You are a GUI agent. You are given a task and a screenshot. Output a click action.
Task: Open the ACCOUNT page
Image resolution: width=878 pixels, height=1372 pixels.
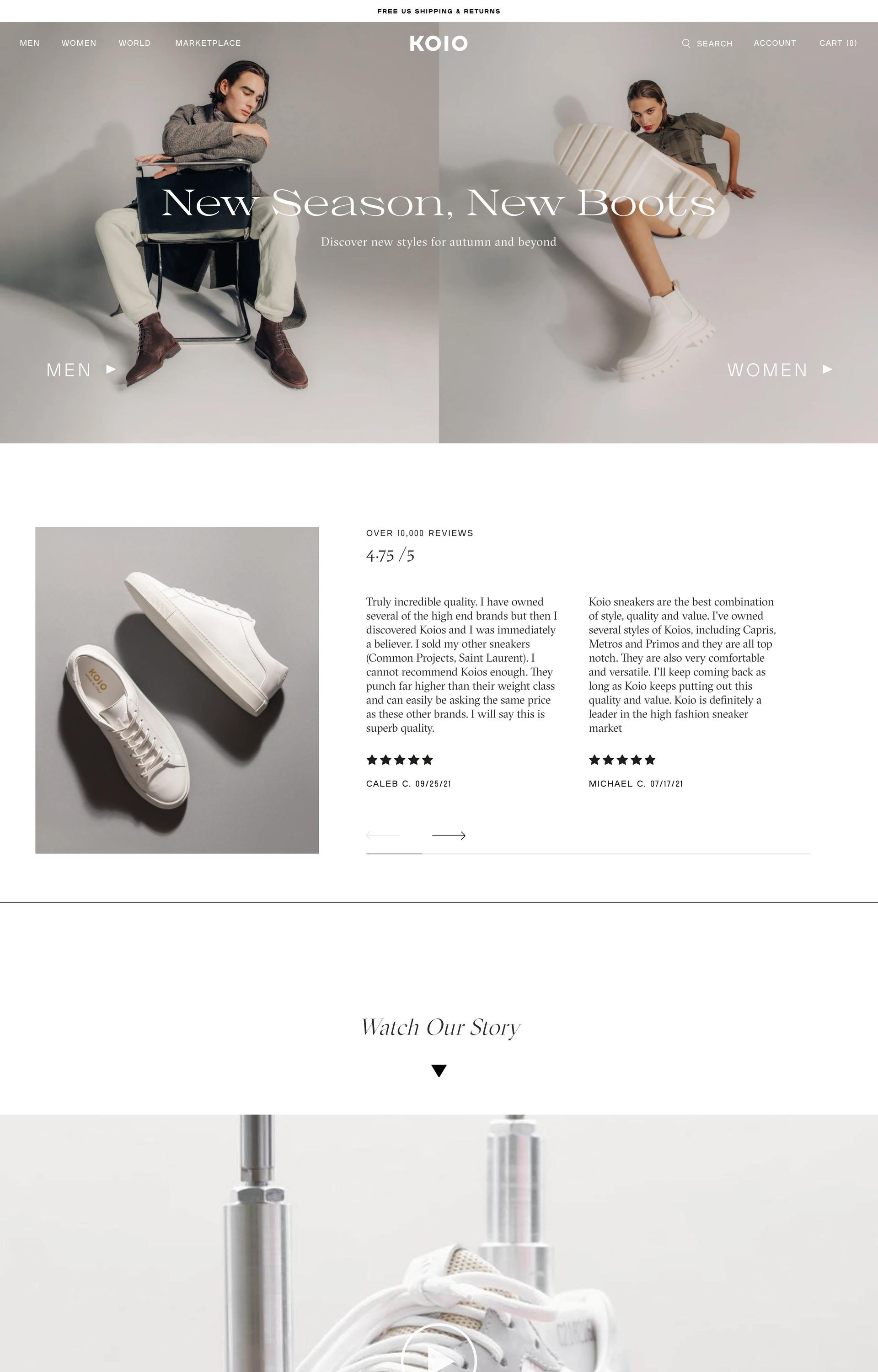[775, 43]
